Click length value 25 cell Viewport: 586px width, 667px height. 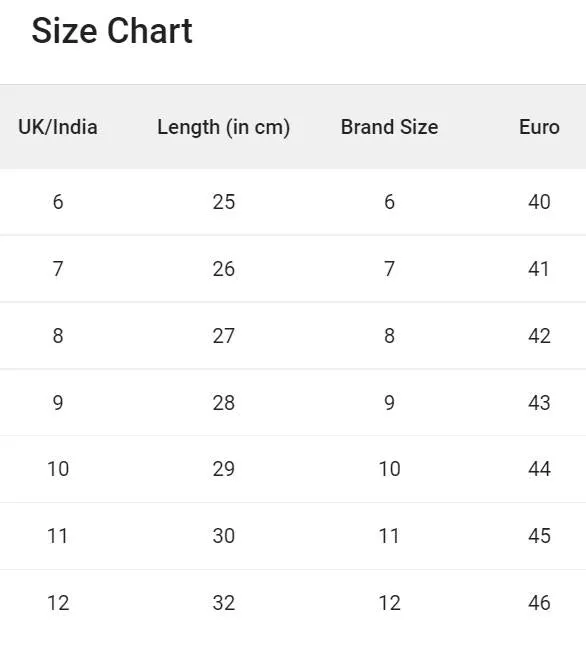pyautogui.click(x=224, y=202)
